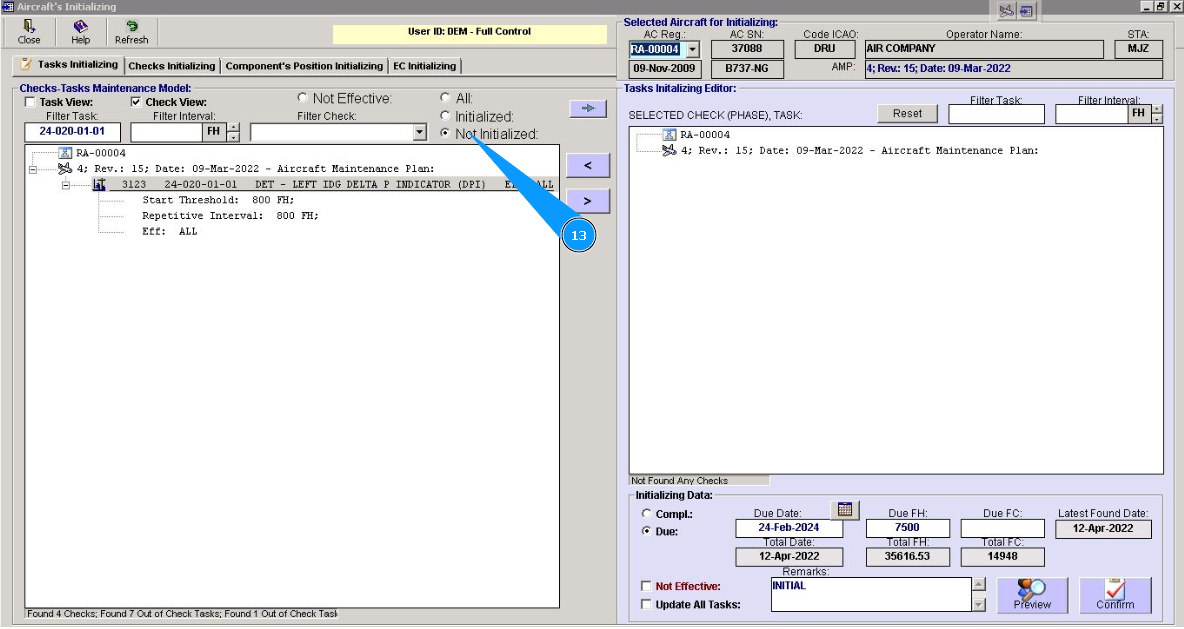Click the Total Date value 12-Apr-2022
The image size is (1184, 629).
(x=789, y=557)
